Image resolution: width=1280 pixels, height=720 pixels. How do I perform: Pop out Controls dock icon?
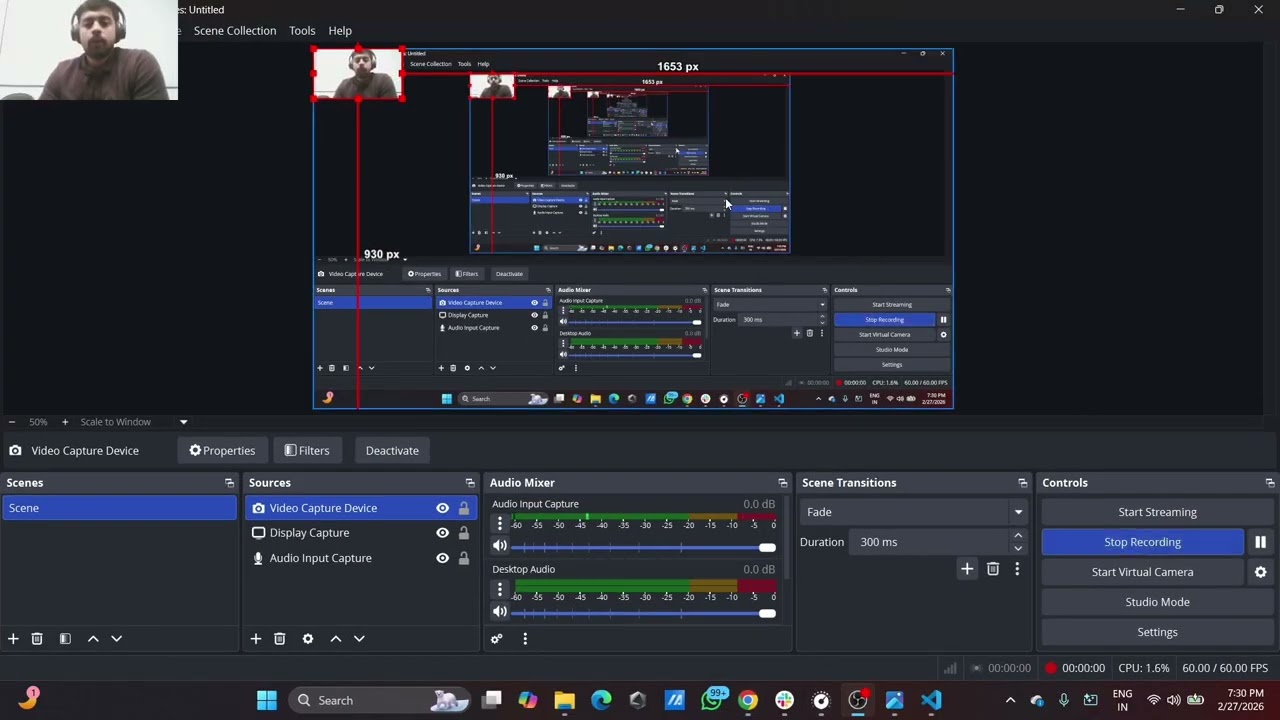1270,483
